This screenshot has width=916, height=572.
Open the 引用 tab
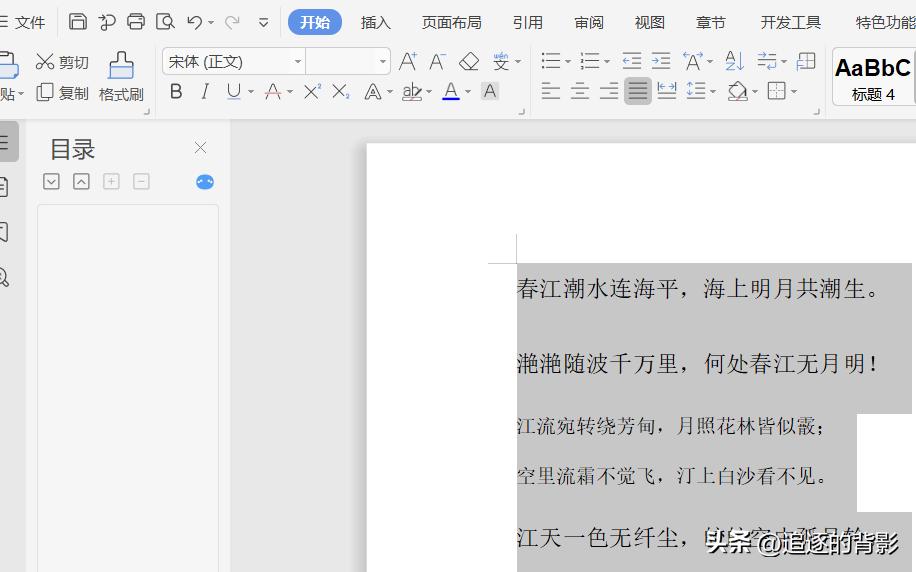528,23
